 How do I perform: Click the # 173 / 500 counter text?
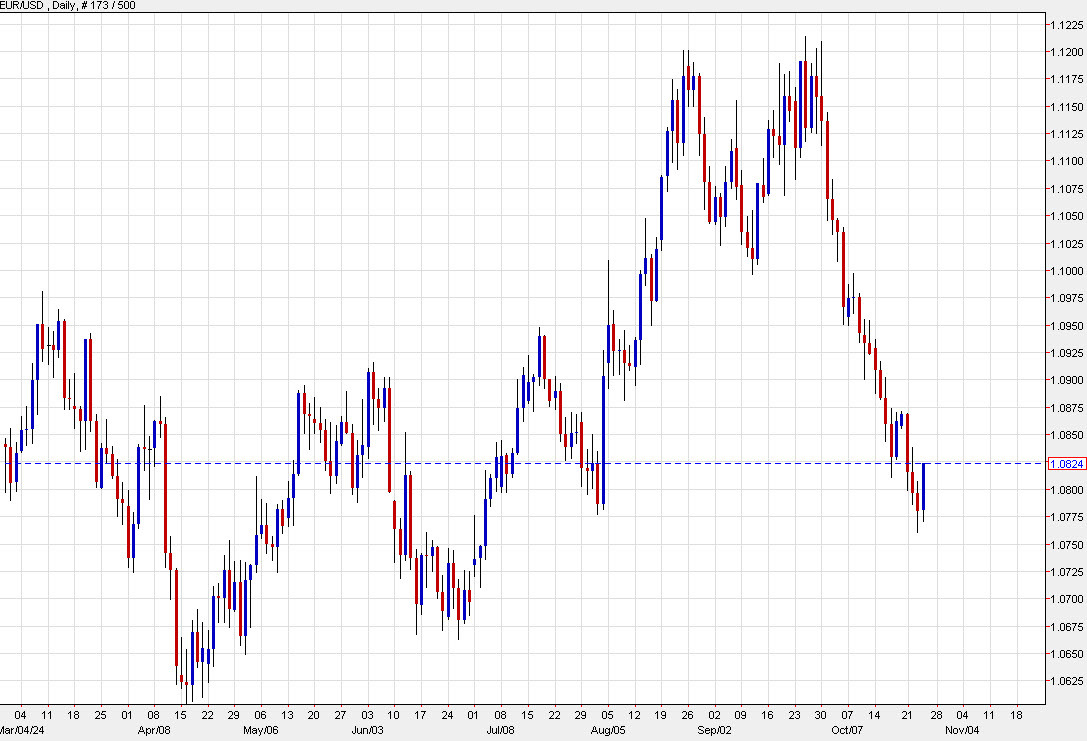[113, 5]
